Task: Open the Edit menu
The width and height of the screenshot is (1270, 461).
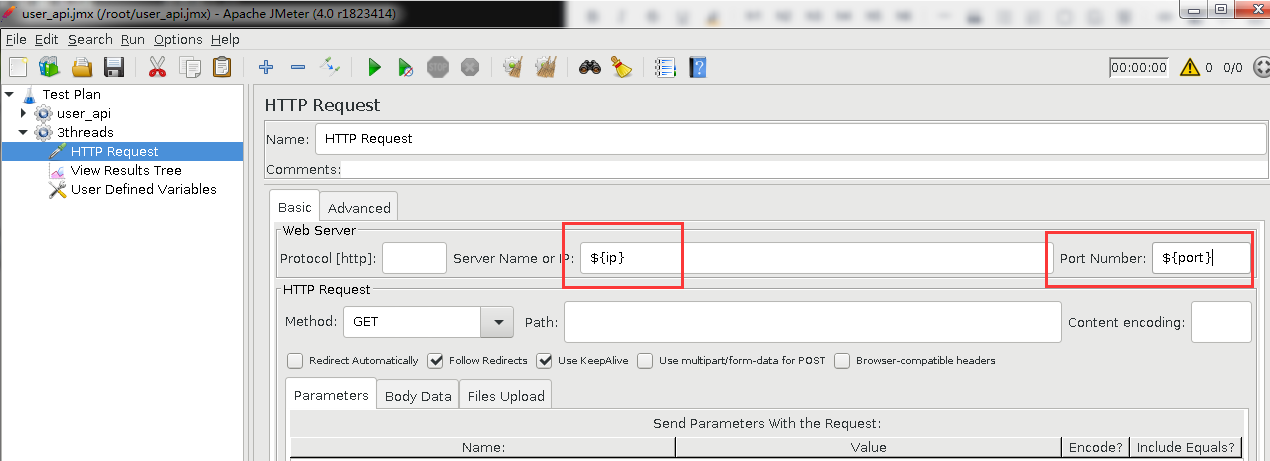Action: [x=47, y=39]
